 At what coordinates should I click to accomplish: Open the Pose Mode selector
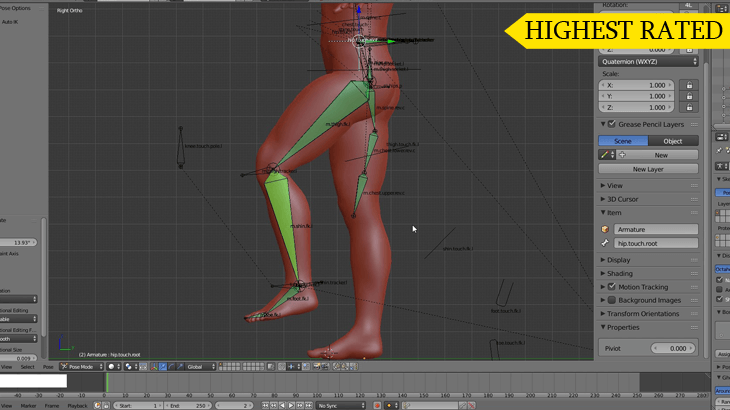coord(81,367)
